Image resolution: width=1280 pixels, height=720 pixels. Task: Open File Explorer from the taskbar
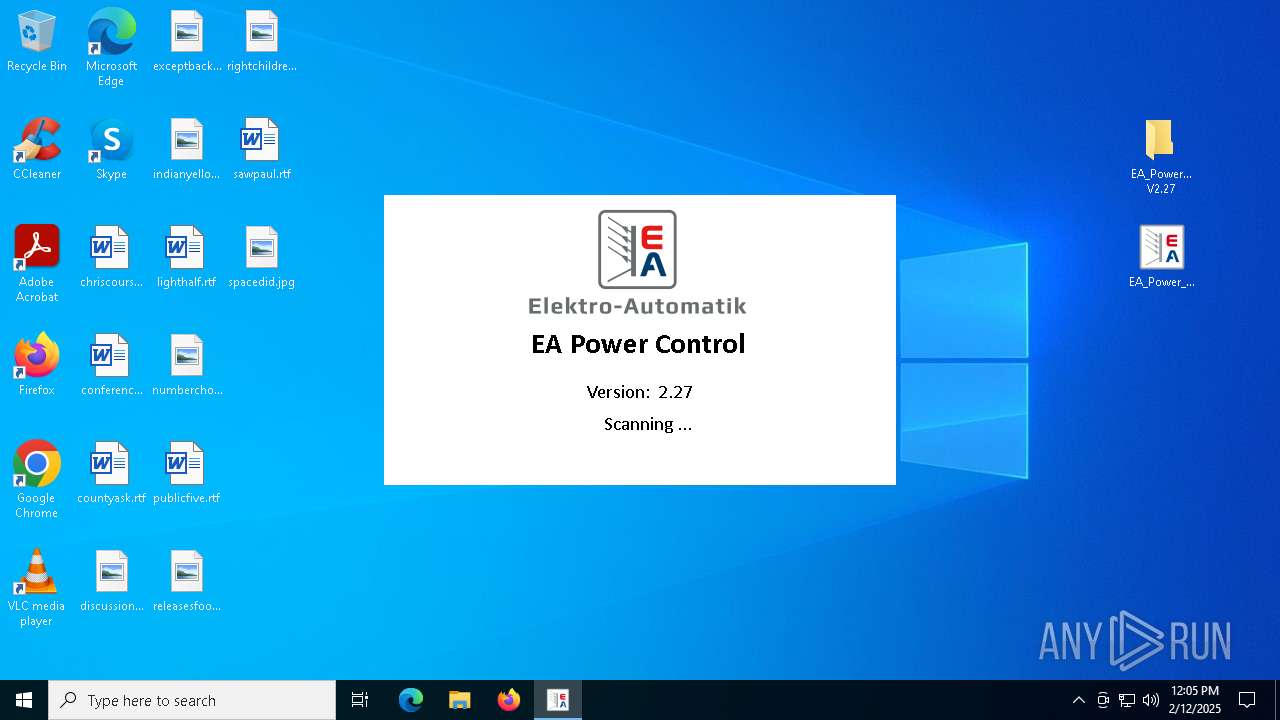pyautogui.click(x=460, y=700)
